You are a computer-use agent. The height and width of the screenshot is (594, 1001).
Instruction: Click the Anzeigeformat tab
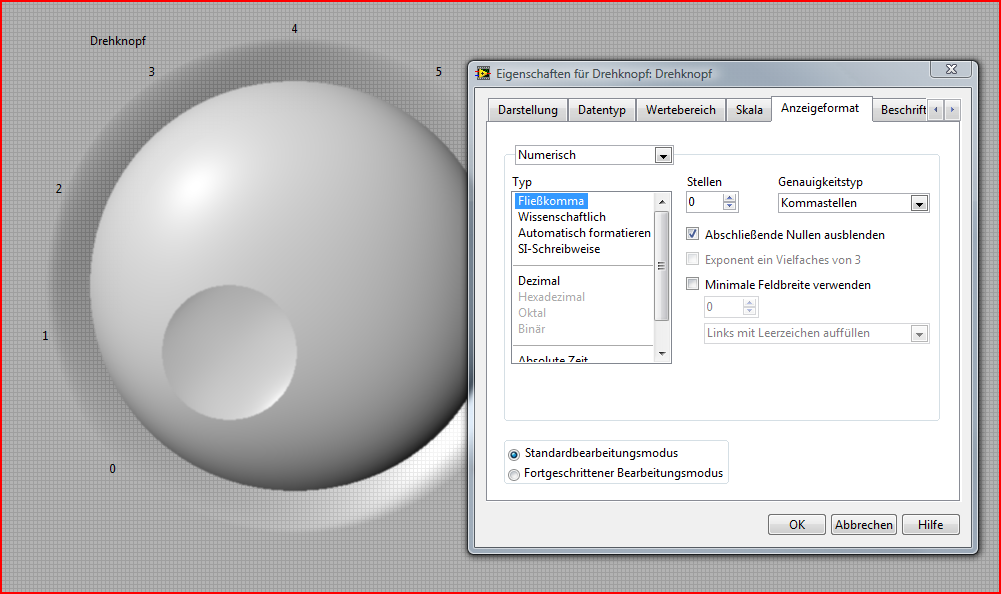(x=820, y=108)
